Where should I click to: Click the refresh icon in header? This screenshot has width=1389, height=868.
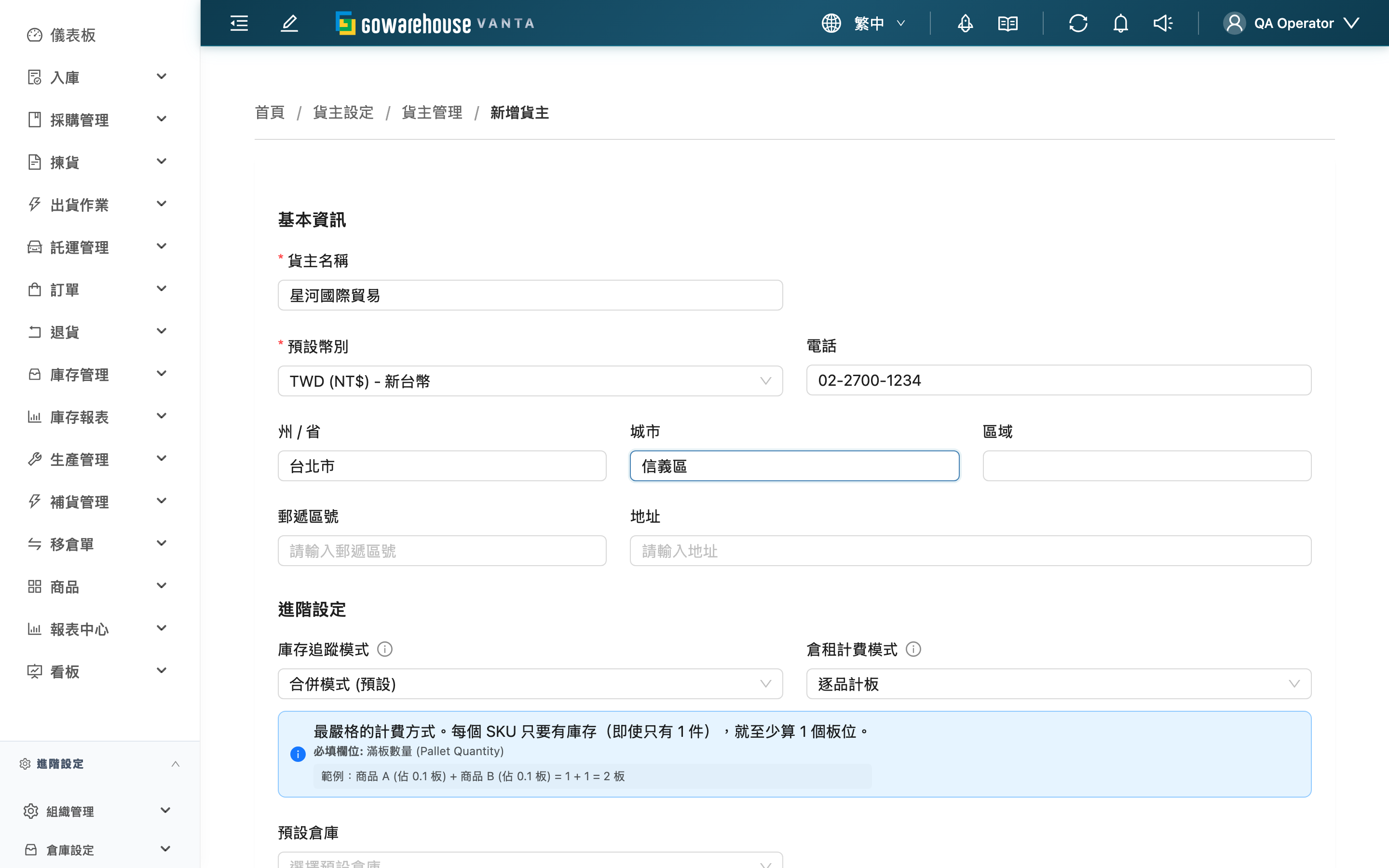1078,24
